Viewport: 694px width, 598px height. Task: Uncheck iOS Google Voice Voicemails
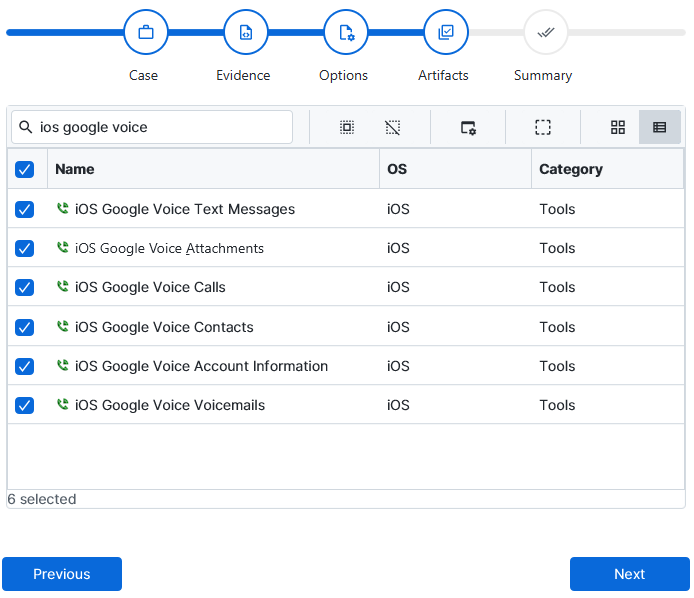click(x=24, y=405)
